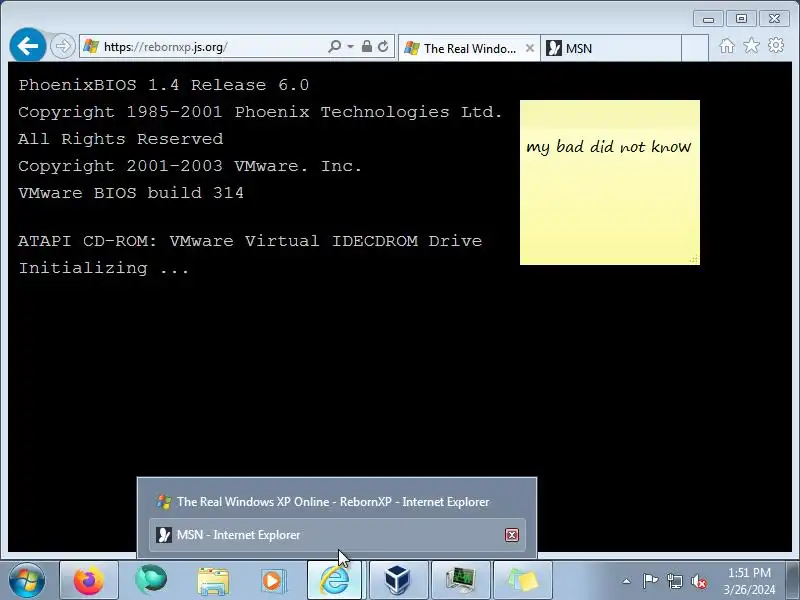800x600 pixels.
Task: Click the 'VMware BIOS build 314' line
Action: coord(131,193)
